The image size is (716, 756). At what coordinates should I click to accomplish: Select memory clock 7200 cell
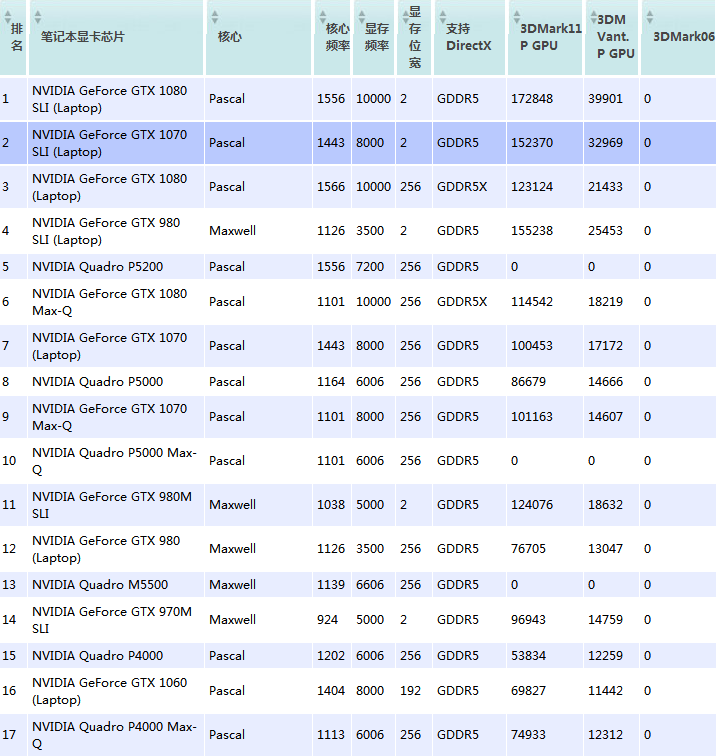[x=370, y=267]
